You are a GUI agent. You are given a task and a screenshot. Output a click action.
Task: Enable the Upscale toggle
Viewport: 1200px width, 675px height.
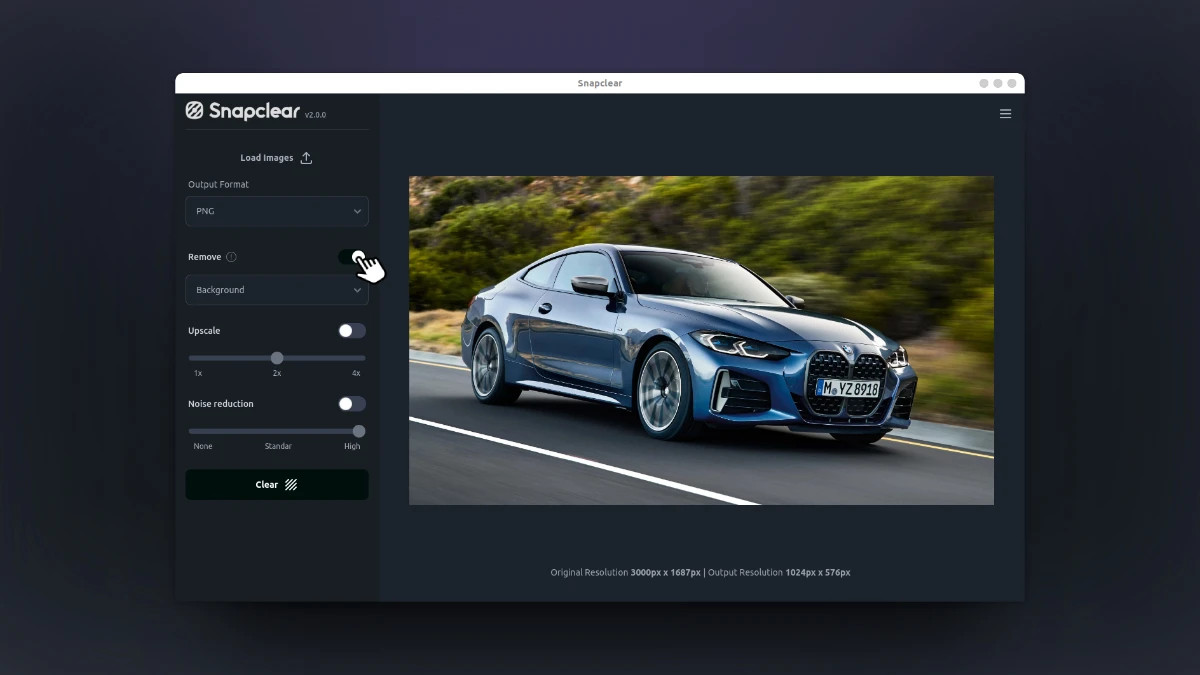coord(351,331)
